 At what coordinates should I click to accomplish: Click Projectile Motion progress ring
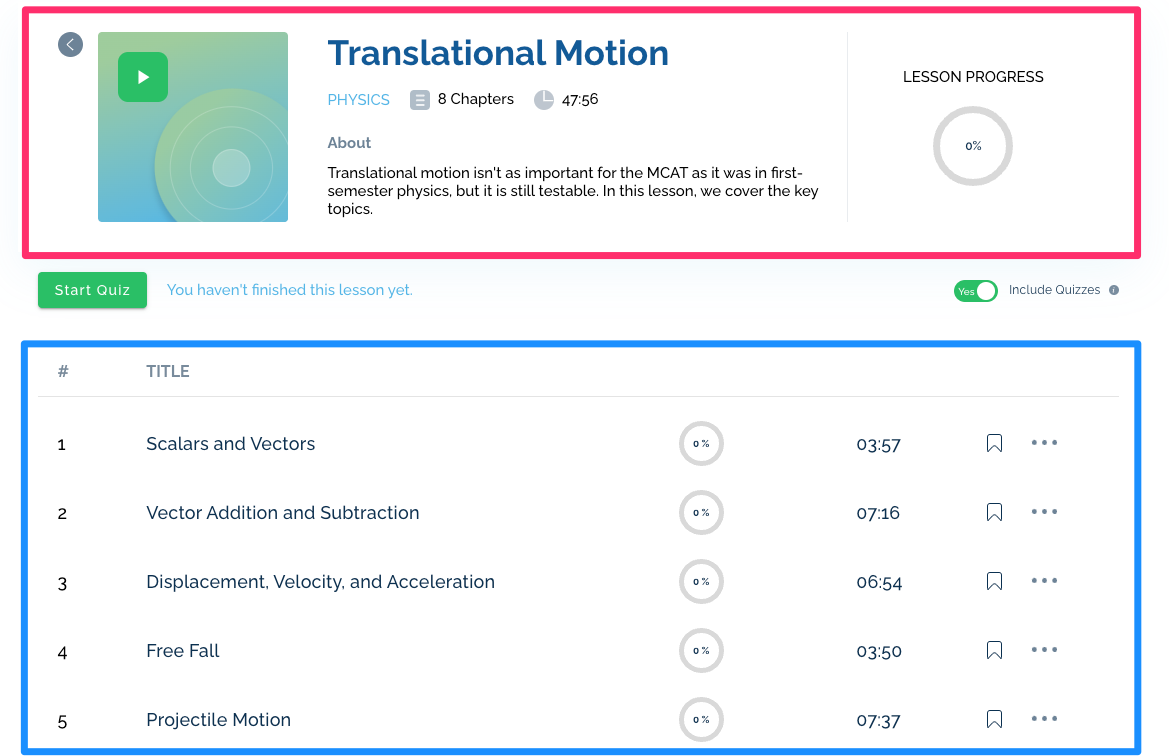pos(702,719)
